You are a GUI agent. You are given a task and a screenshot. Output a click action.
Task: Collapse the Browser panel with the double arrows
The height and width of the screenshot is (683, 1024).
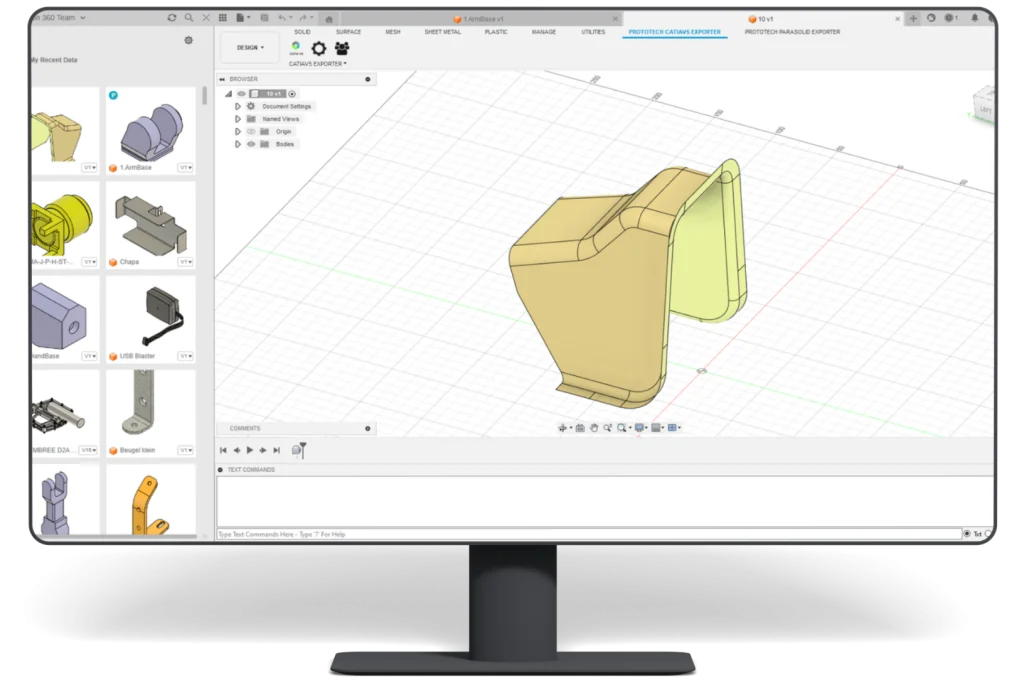coord(221,78)
